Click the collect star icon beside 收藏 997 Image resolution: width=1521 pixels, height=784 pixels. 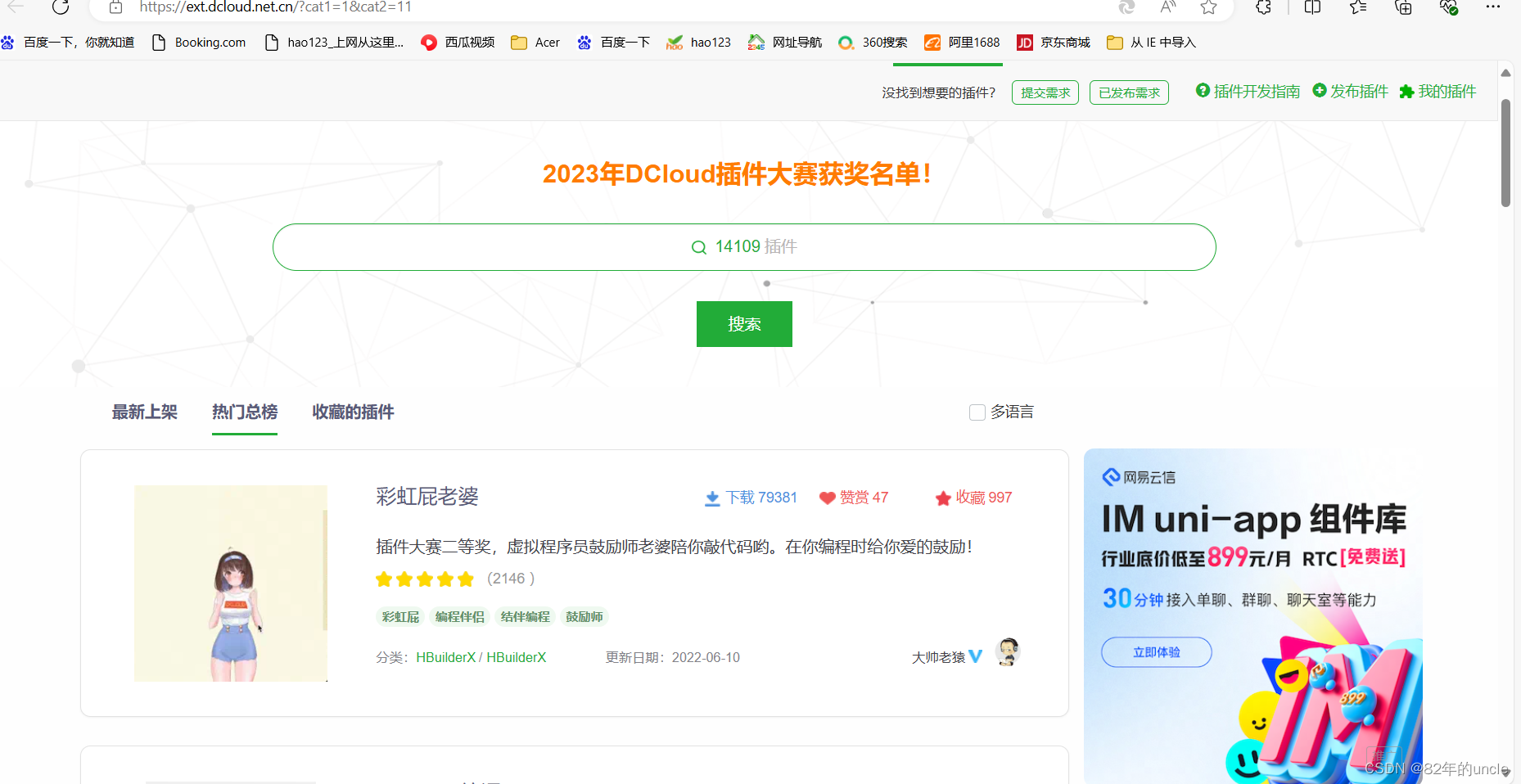pyautogui.click(x=943, y=498)
